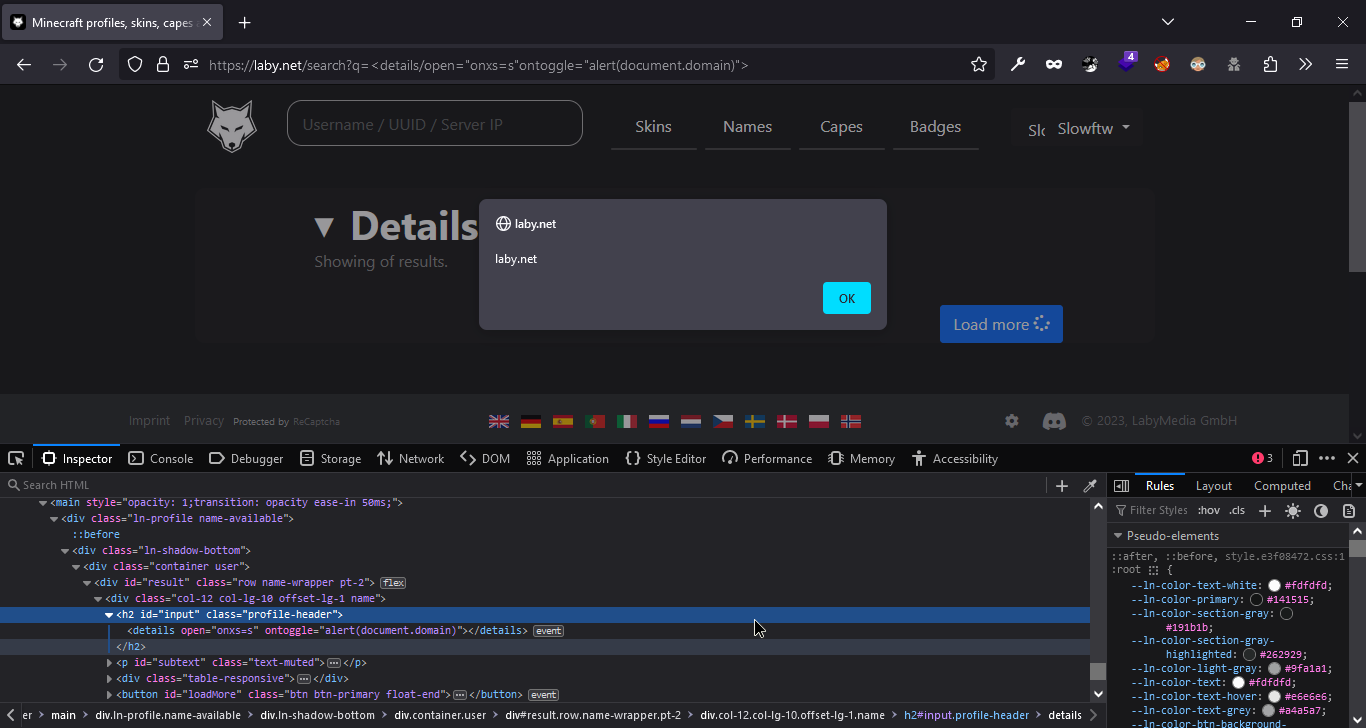Toggle responsive design mode
The height and width of the screenshot is (728, 1366).
(x=1300, y=458)
